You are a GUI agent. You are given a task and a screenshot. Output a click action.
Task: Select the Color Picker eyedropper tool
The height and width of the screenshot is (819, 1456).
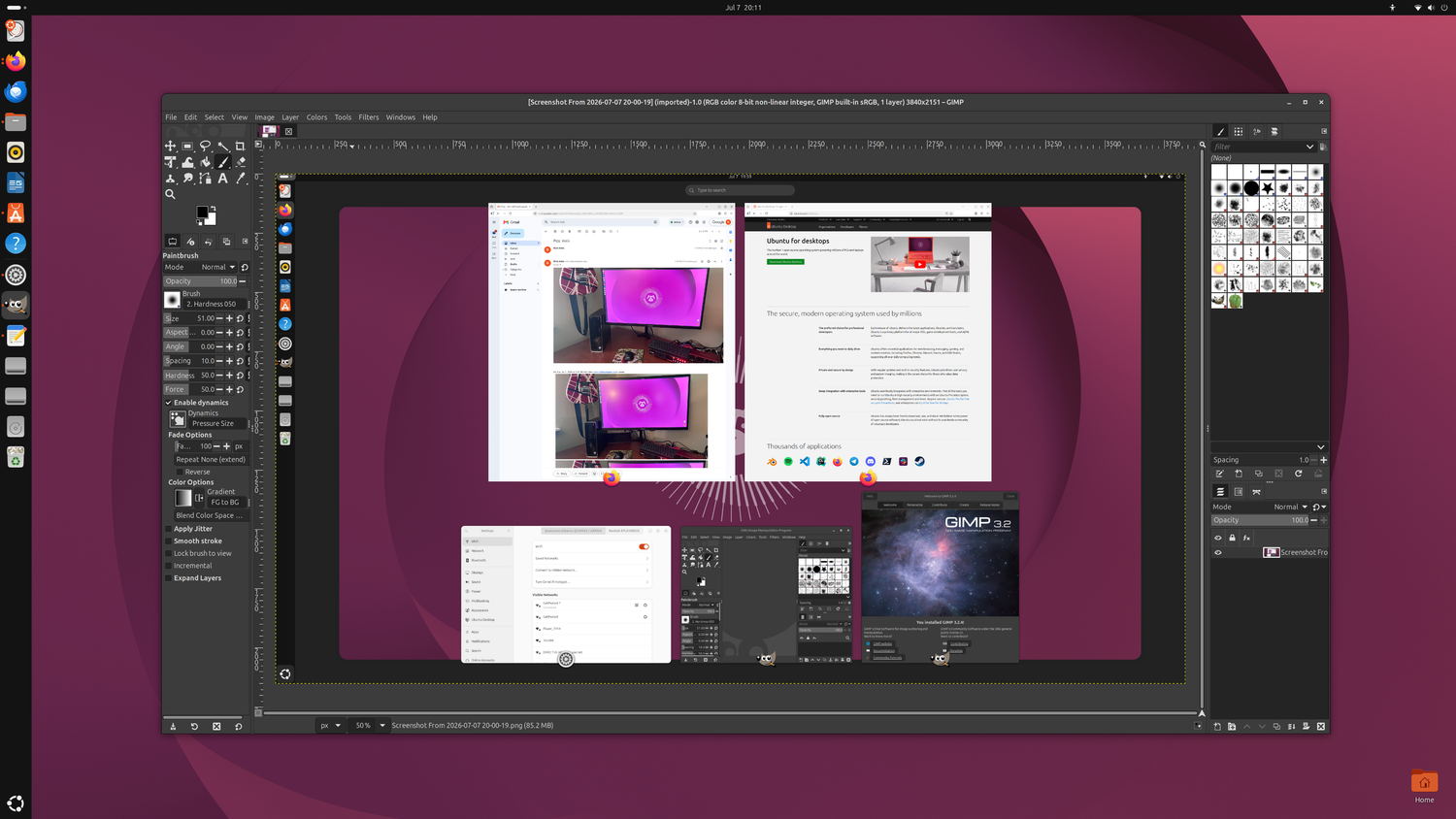240,179
